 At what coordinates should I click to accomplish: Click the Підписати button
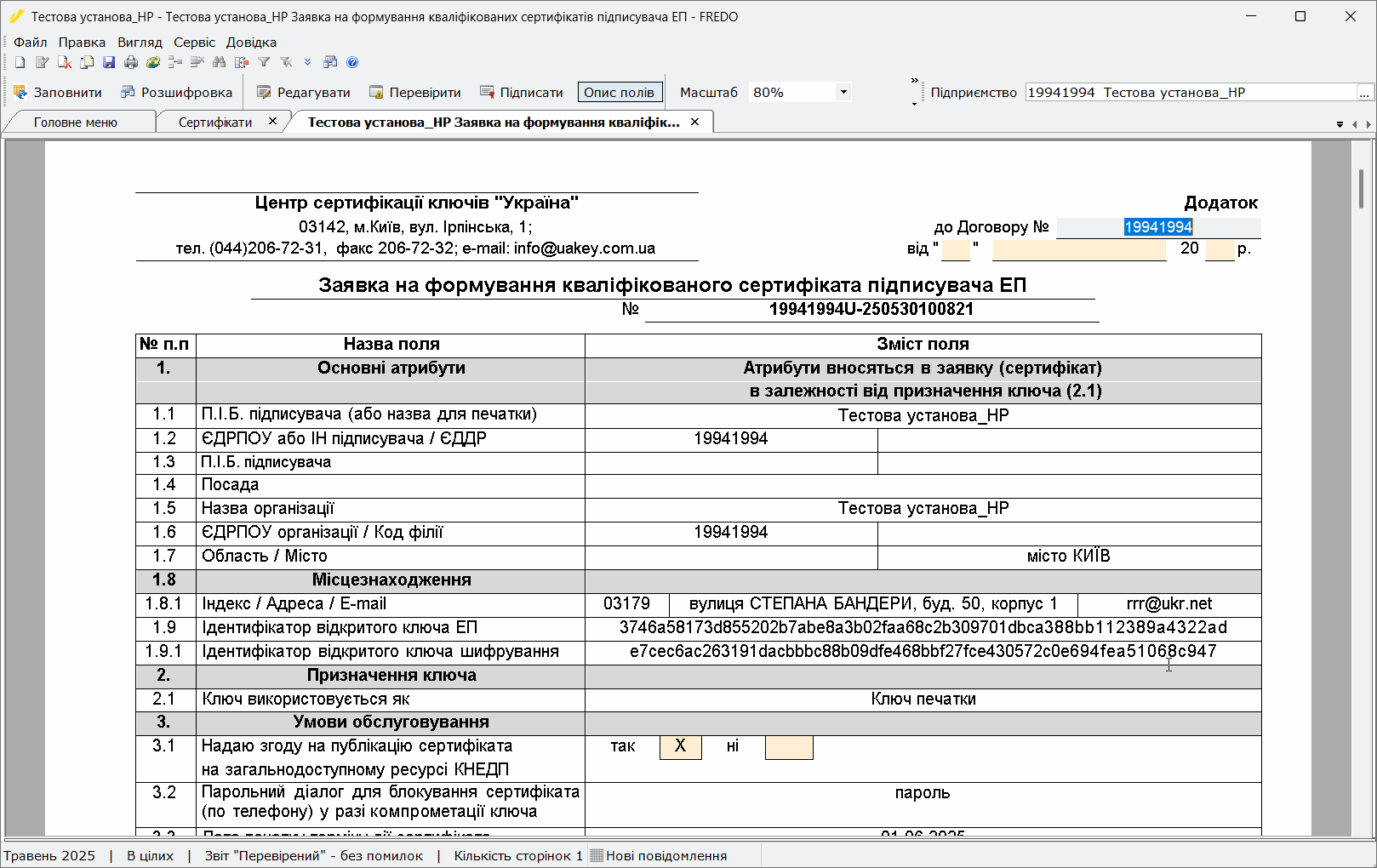point(522,92)
